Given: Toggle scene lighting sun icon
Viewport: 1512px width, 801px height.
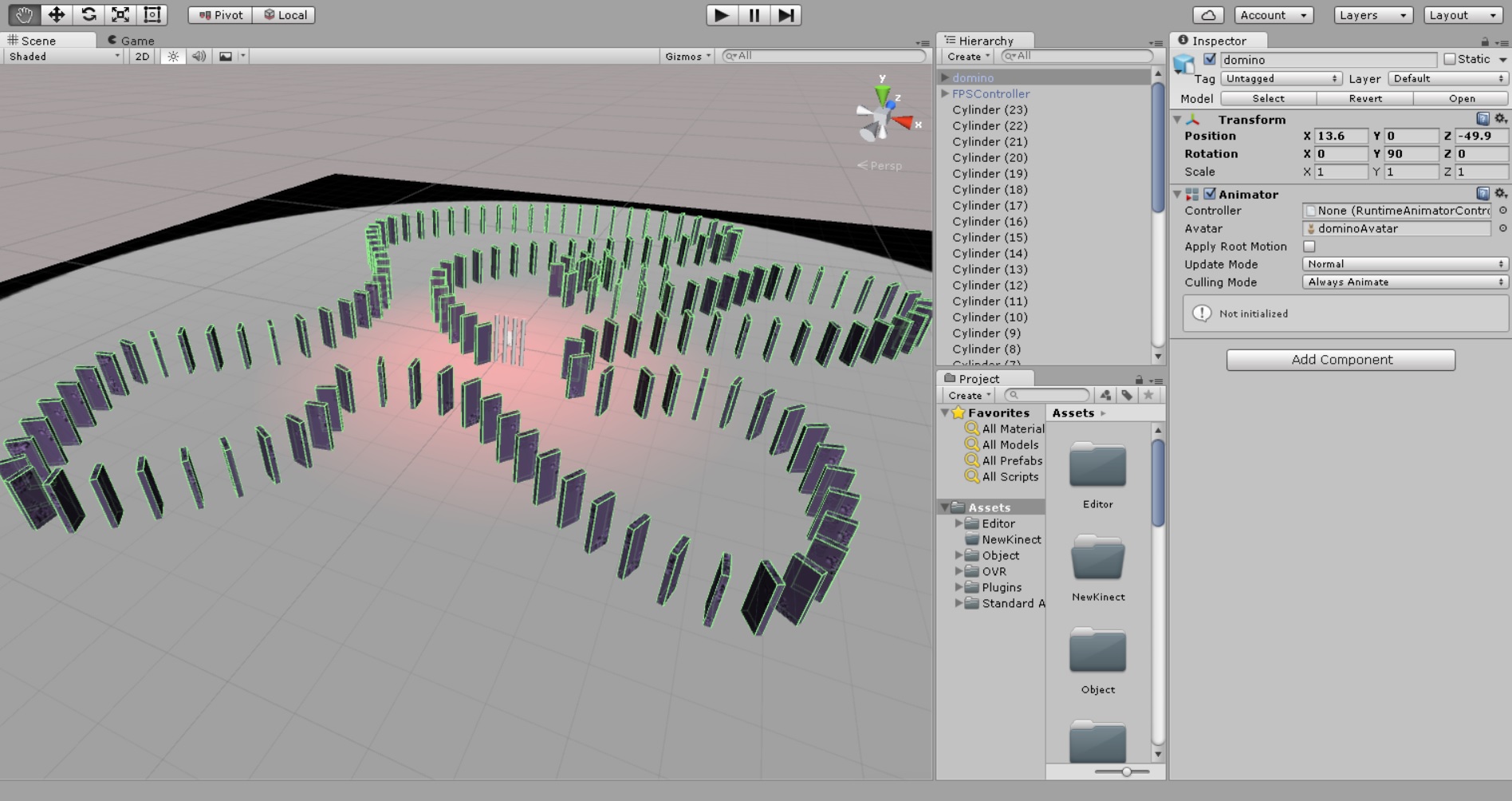Looking at the screenshot, I should (173, 57).
